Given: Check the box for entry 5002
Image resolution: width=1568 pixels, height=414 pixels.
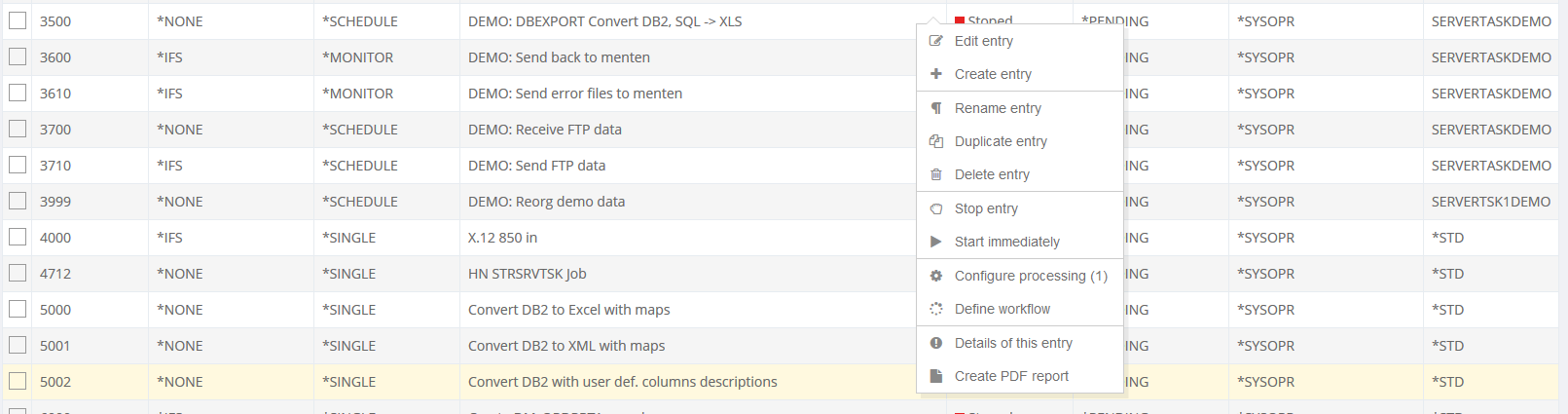Looking at the screenshot, I should pyautogui.click(x=18, y=381).
